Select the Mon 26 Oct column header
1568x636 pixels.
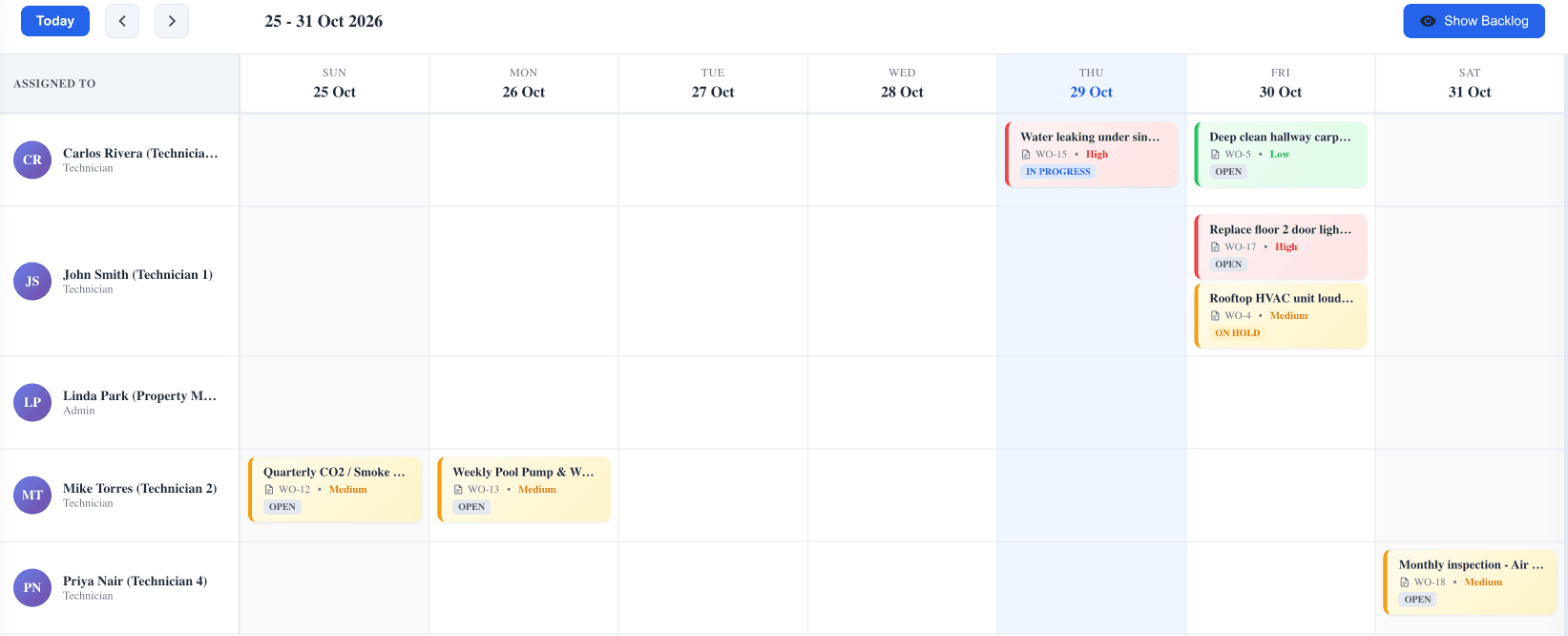point(523,83)
